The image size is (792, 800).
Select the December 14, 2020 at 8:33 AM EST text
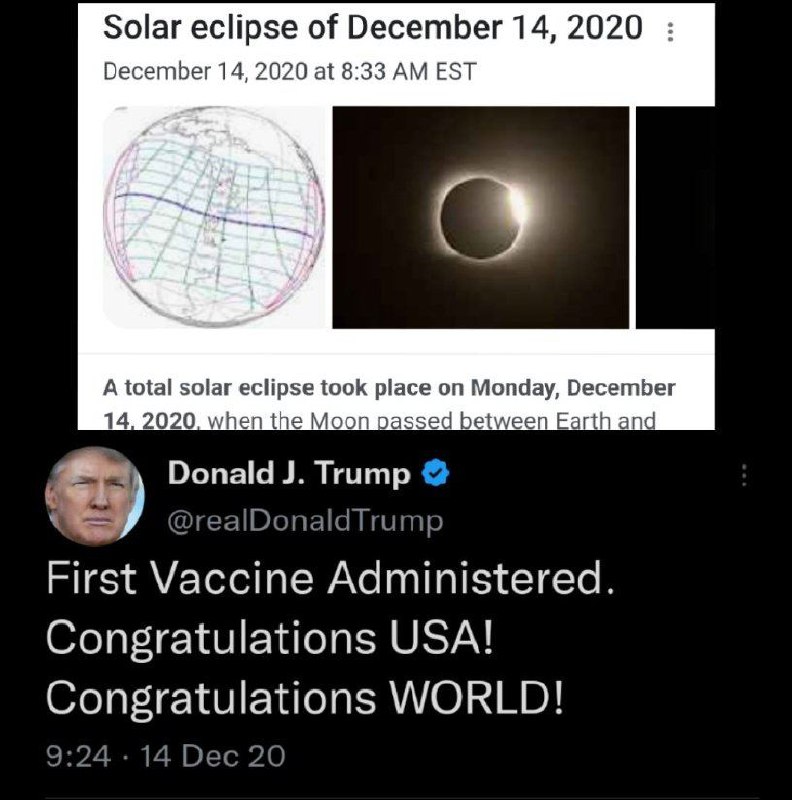tap(289, 71)
